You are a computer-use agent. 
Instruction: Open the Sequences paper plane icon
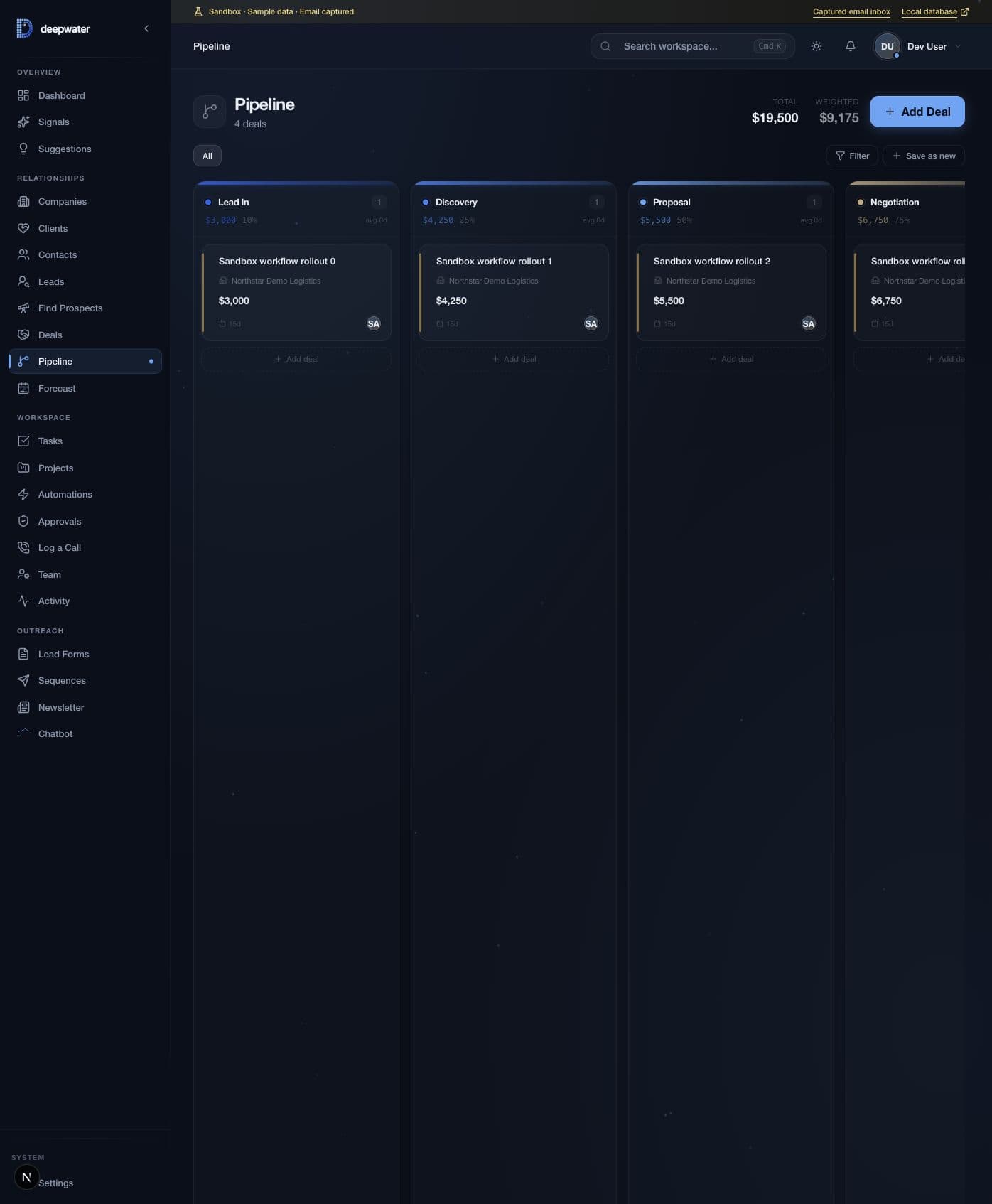pyautogui.click(x=23, y=680)
